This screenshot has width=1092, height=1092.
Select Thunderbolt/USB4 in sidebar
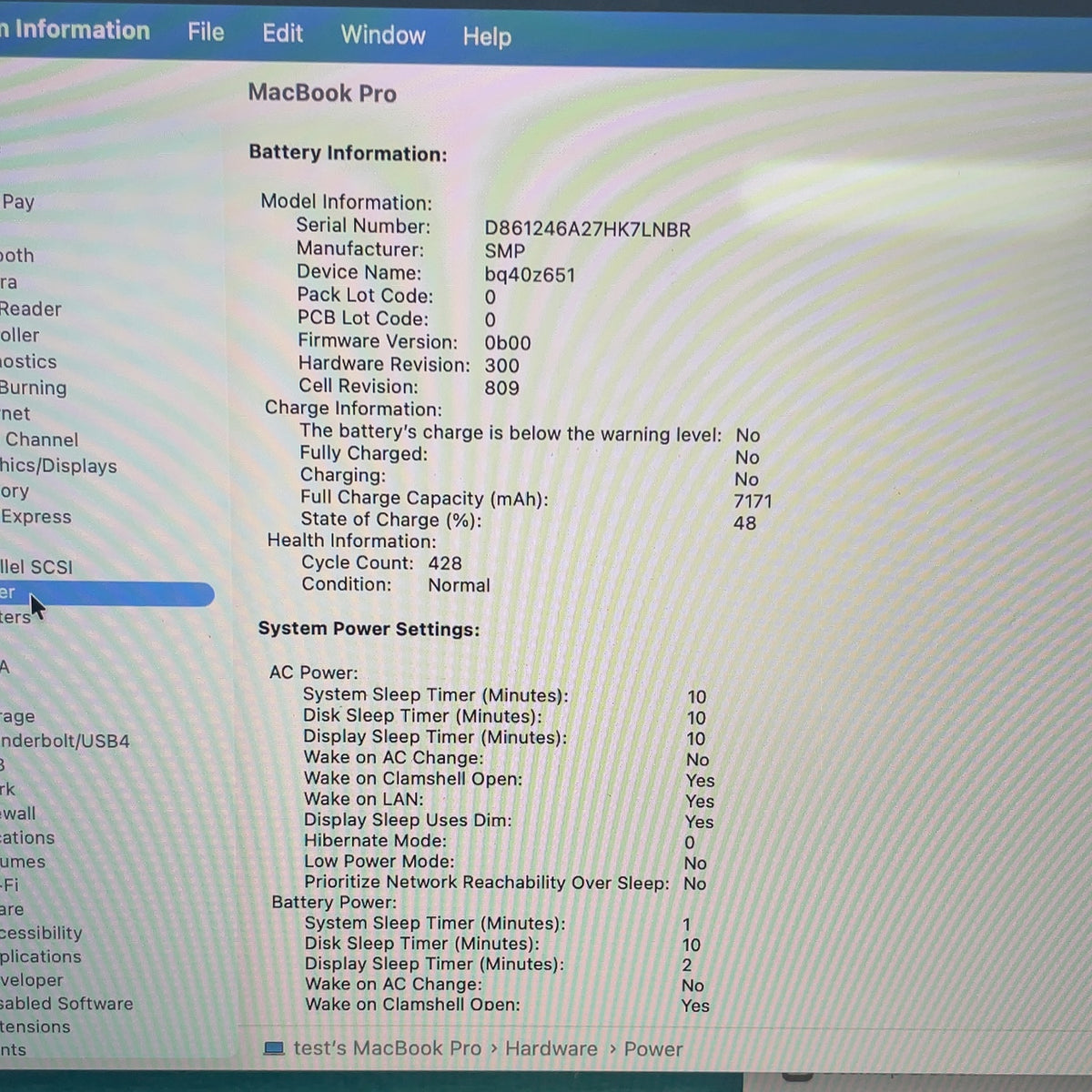click(65, 741)
